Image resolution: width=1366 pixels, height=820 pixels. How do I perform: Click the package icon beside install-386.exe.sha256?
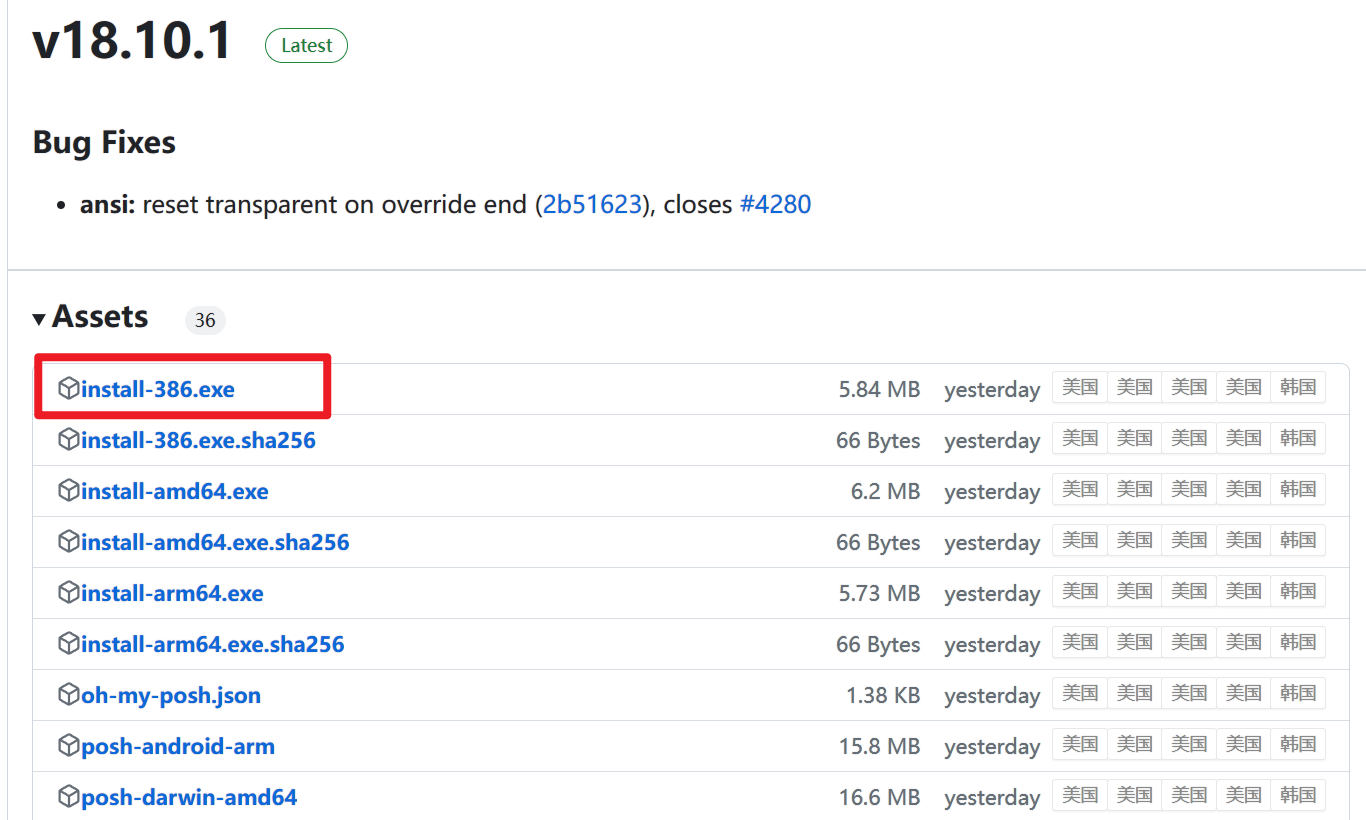pos(68,439)
